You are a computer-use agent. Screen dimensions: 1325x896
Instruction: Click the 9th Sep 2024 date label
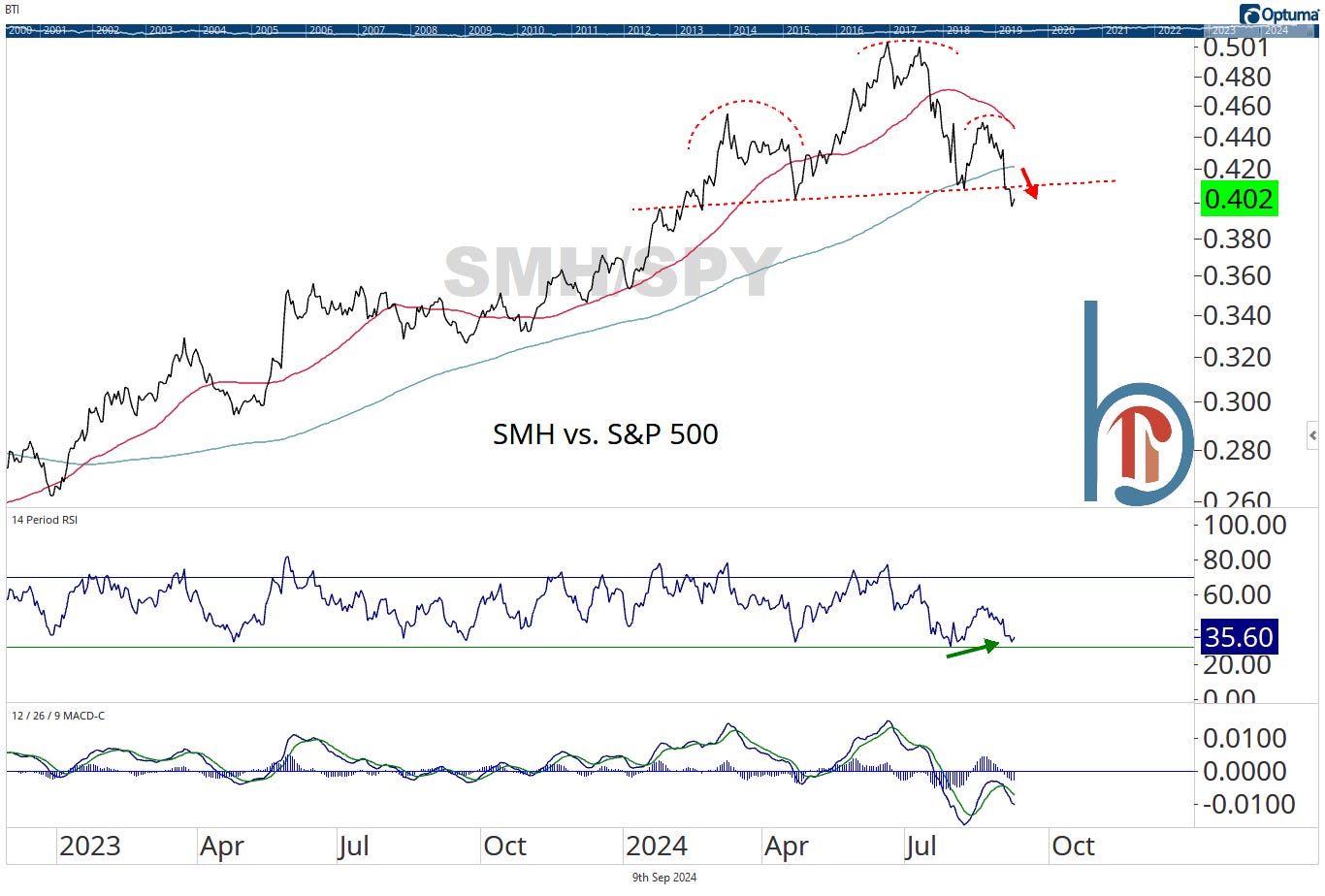[664, 878]
